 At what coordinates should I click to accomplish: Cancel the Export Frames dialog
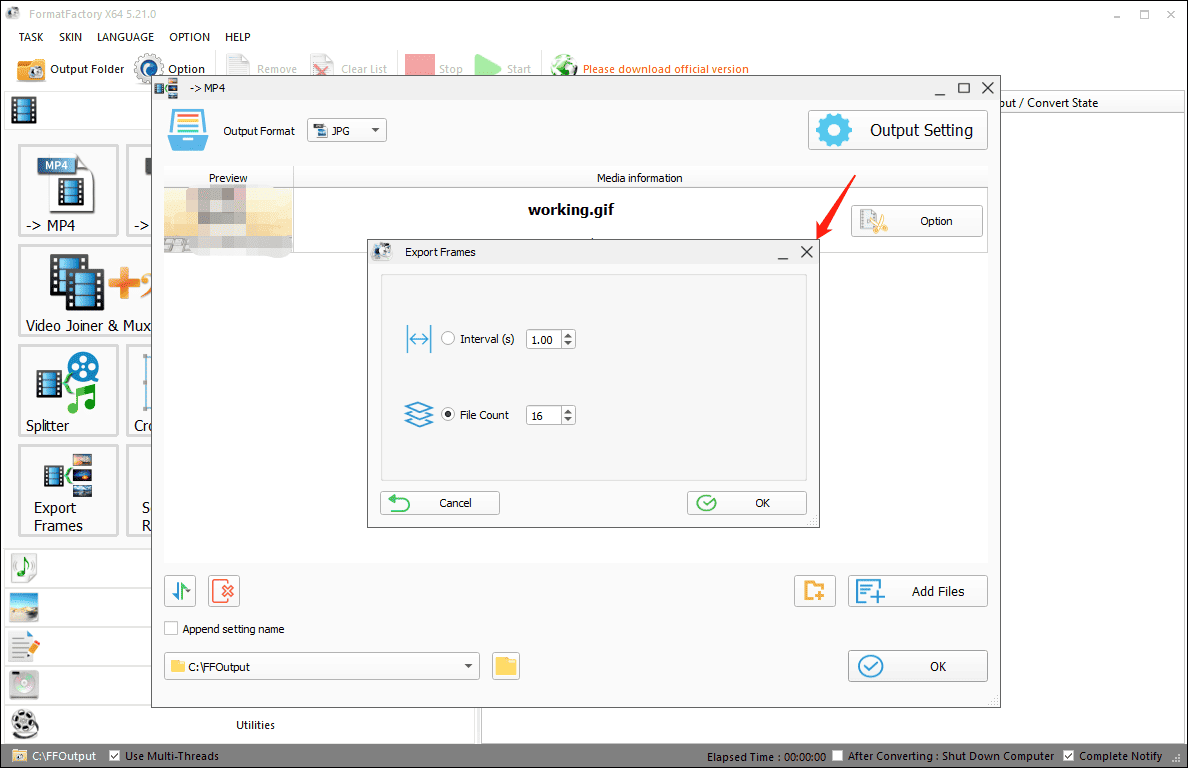[439, 503]
